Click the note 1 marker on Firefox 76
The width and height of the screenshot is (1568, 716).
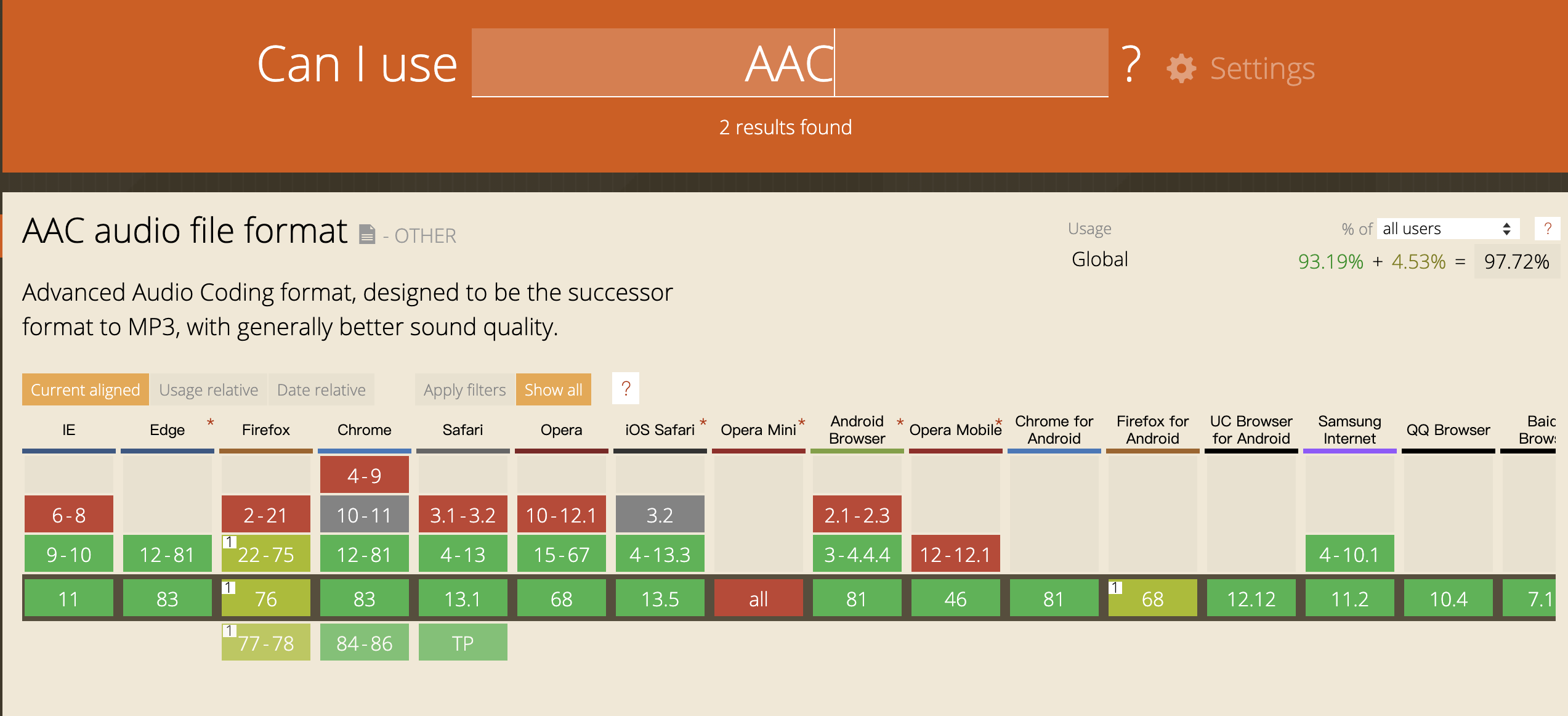tap(228, 587)
